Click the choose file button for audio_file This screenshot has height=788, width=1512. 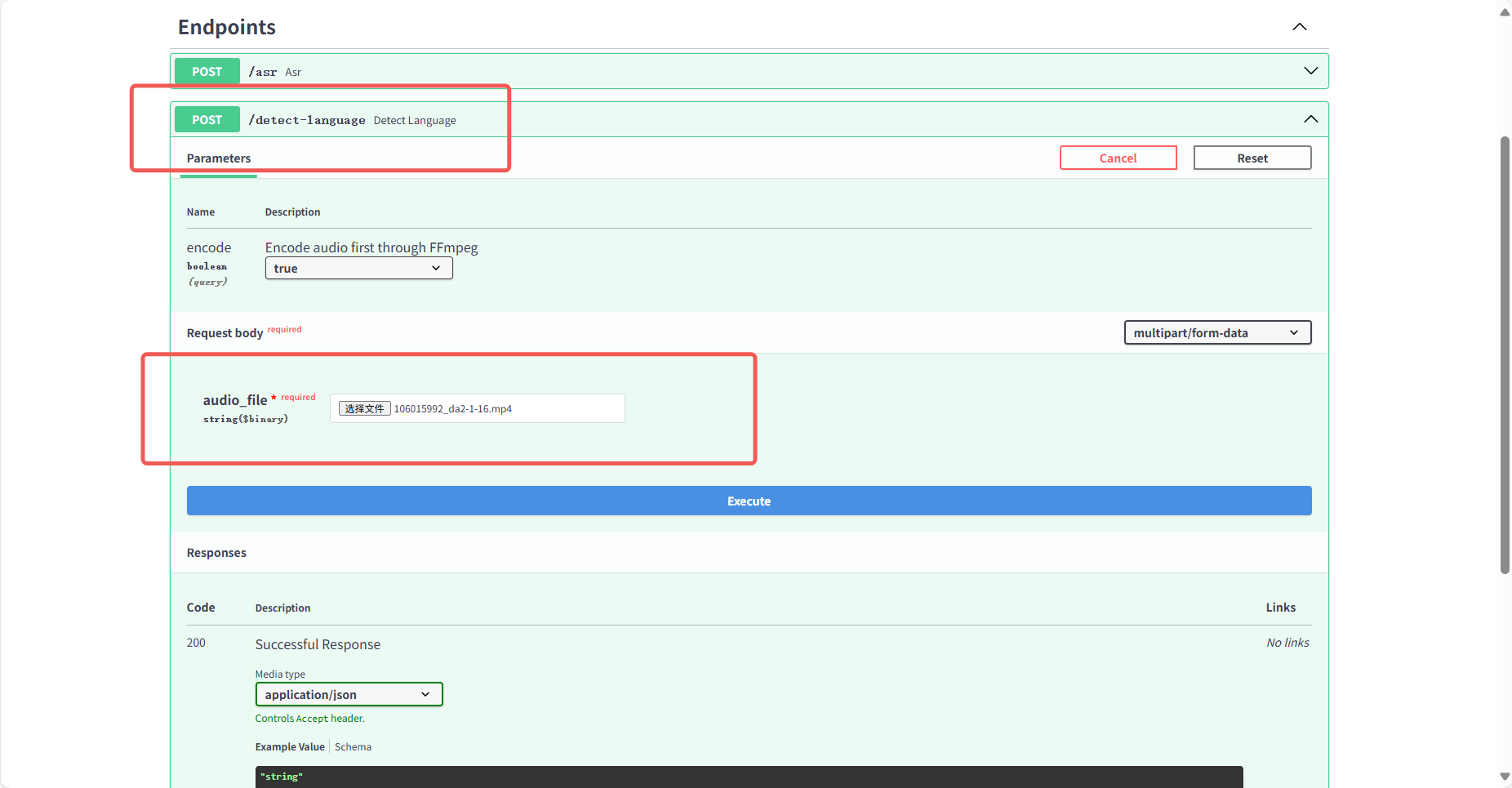364,409
